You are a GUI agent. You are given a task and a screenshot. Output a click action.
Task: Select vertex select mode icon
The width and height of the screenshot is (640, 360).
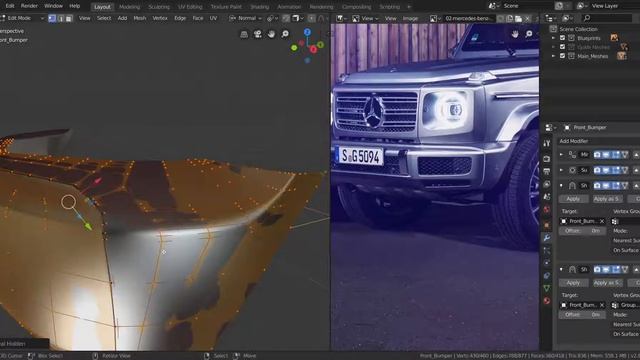pos(52,18)
